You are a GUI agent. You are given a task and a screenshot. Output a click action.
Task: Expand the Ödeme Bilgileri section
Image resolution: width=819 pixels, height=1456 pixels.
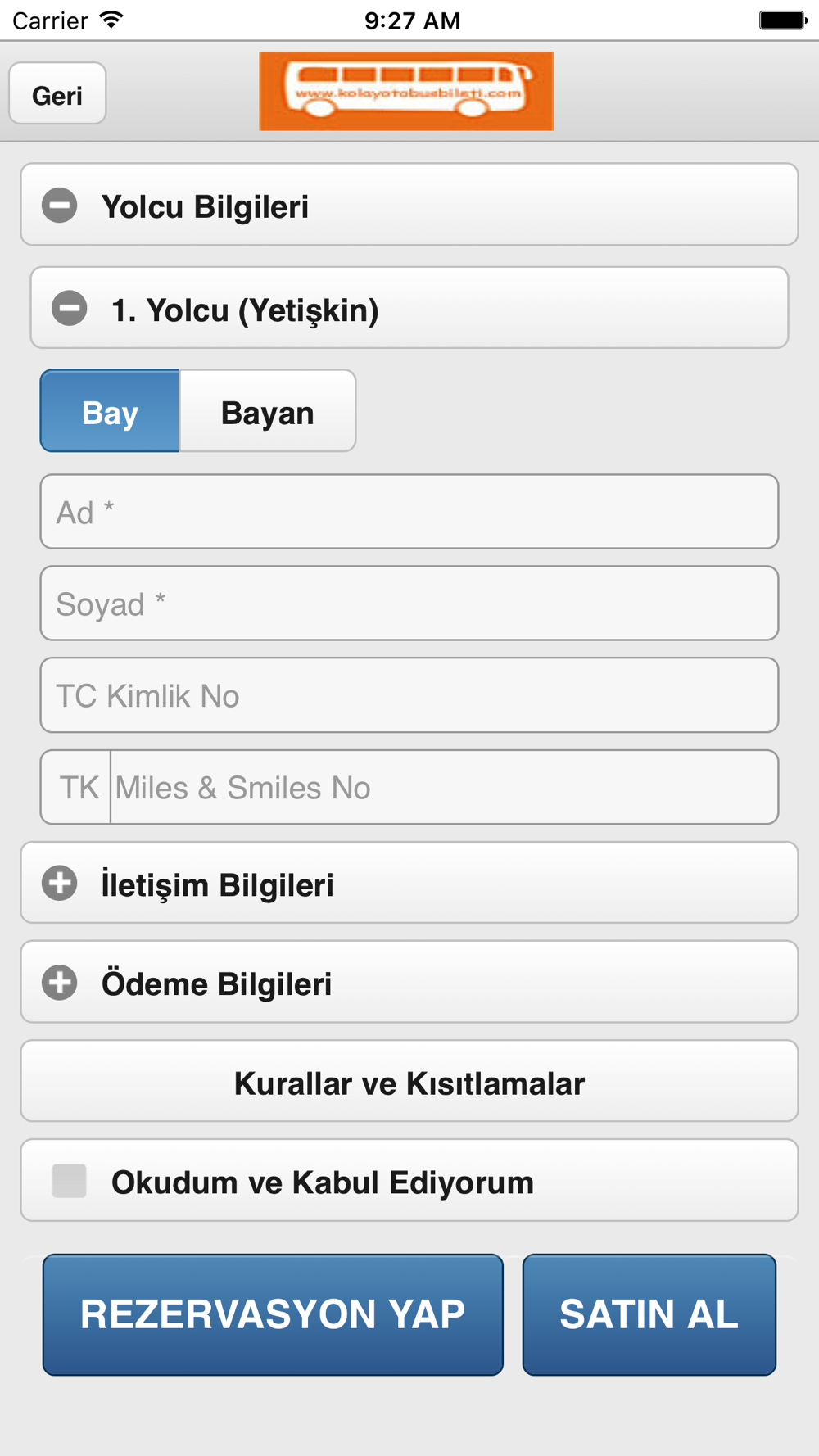409,982
